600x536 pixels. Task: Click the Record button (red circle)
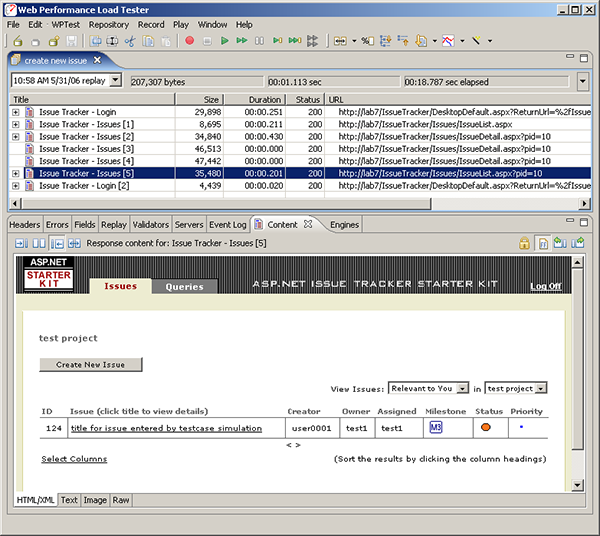[x=189, y=41]
